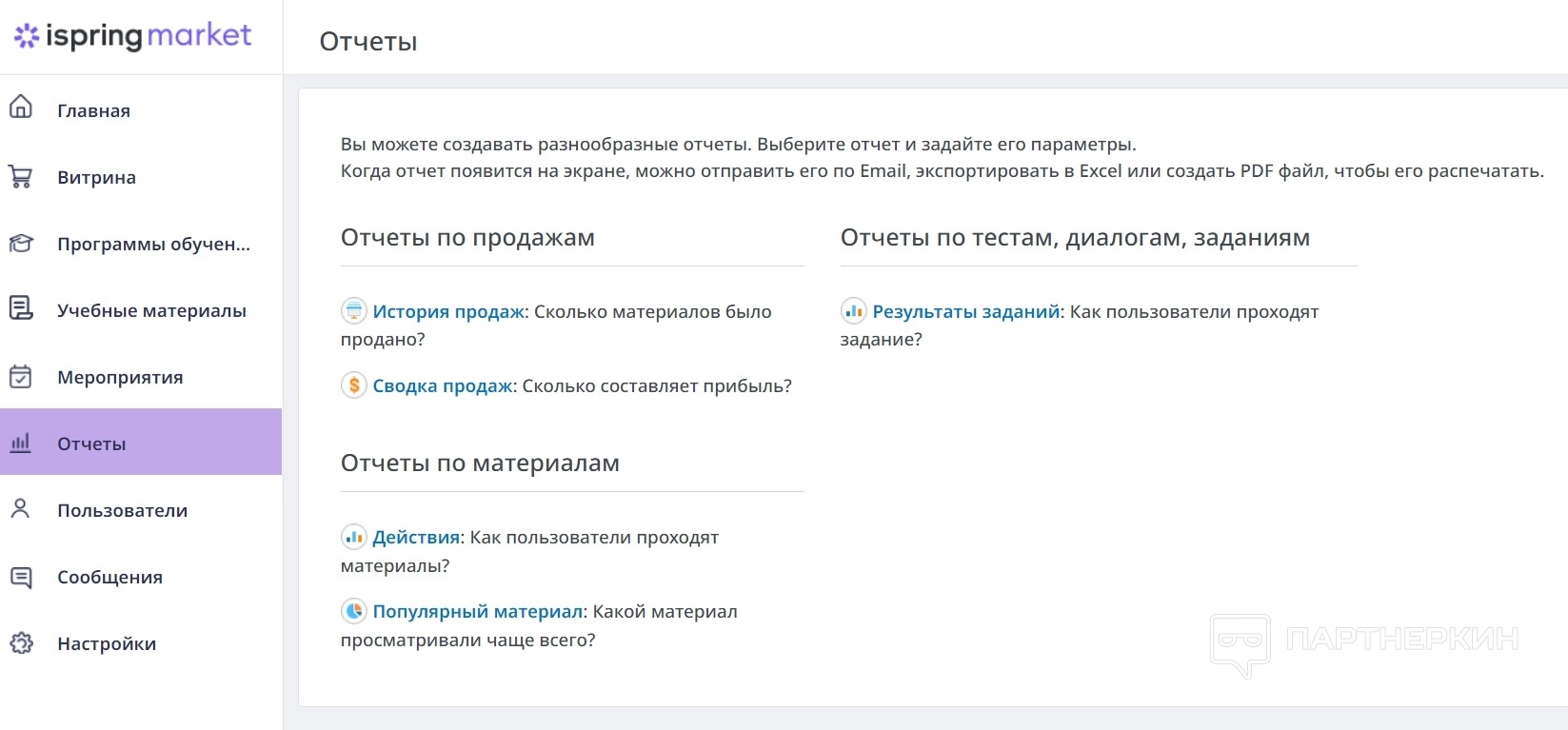Click the pie chart icon beside Популярный материал

pyautogui.click(x=354, y=611)
